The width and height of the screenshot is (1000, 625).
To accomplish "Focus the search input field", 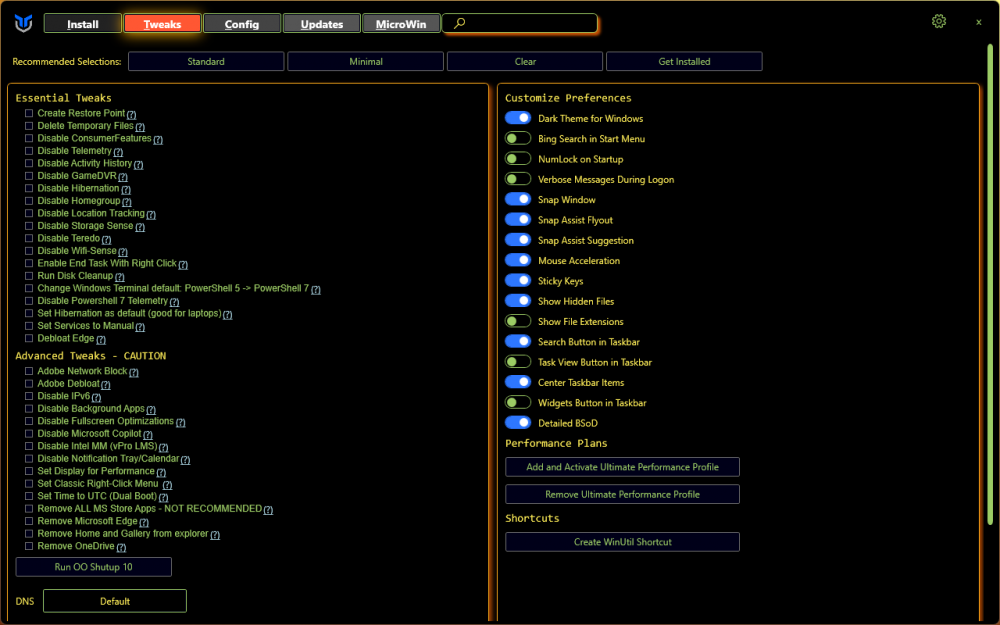I will [x=520, y=24].
